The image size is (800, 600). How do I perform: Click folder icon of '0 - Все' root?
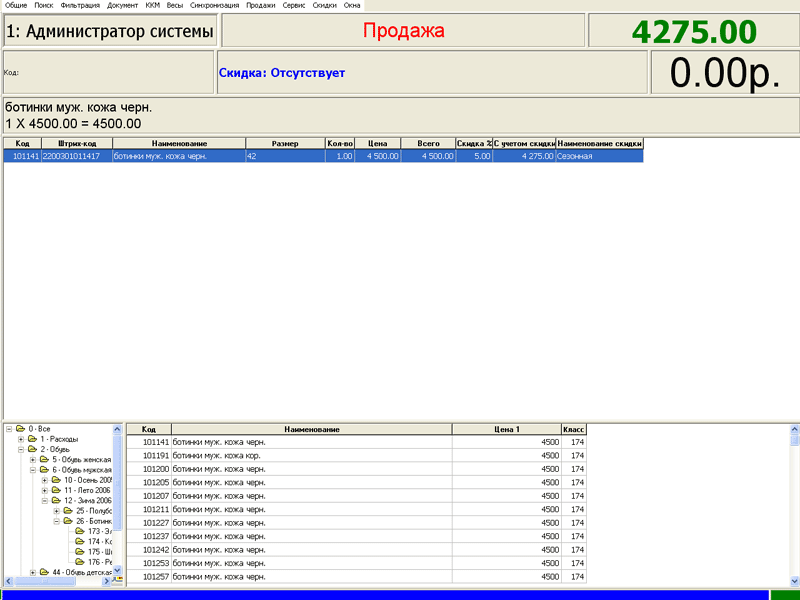pyautogui.click(x=21, y=429)
